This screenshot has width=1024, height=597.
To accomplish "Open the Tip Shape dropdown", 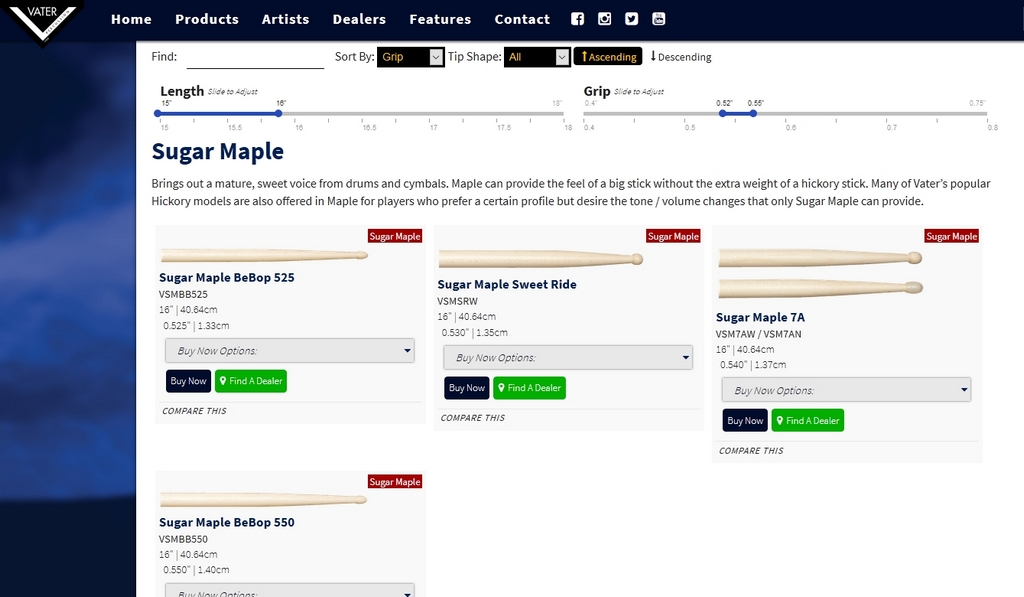I will pos(536,57).
